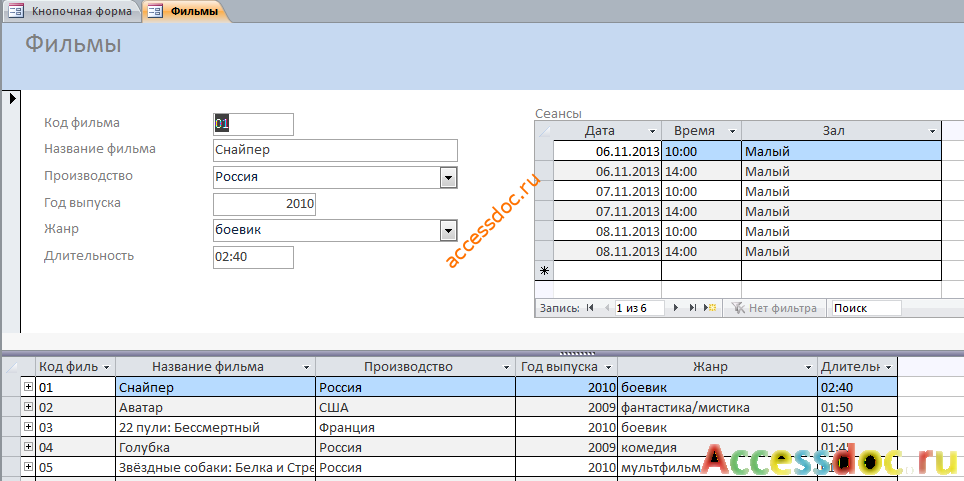Open Дата column filter dropdown

(652, 131)
